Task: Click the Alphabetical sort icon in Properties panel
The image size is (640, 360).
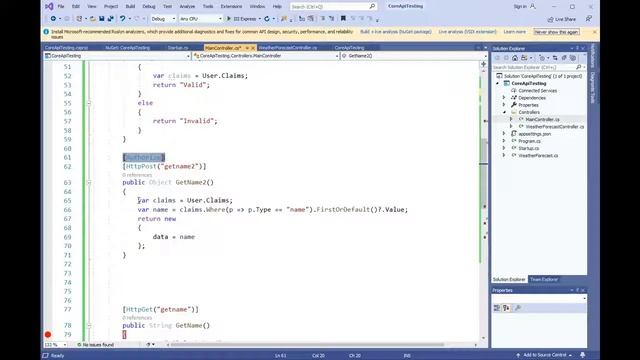Action: click(x=506, y=308)
